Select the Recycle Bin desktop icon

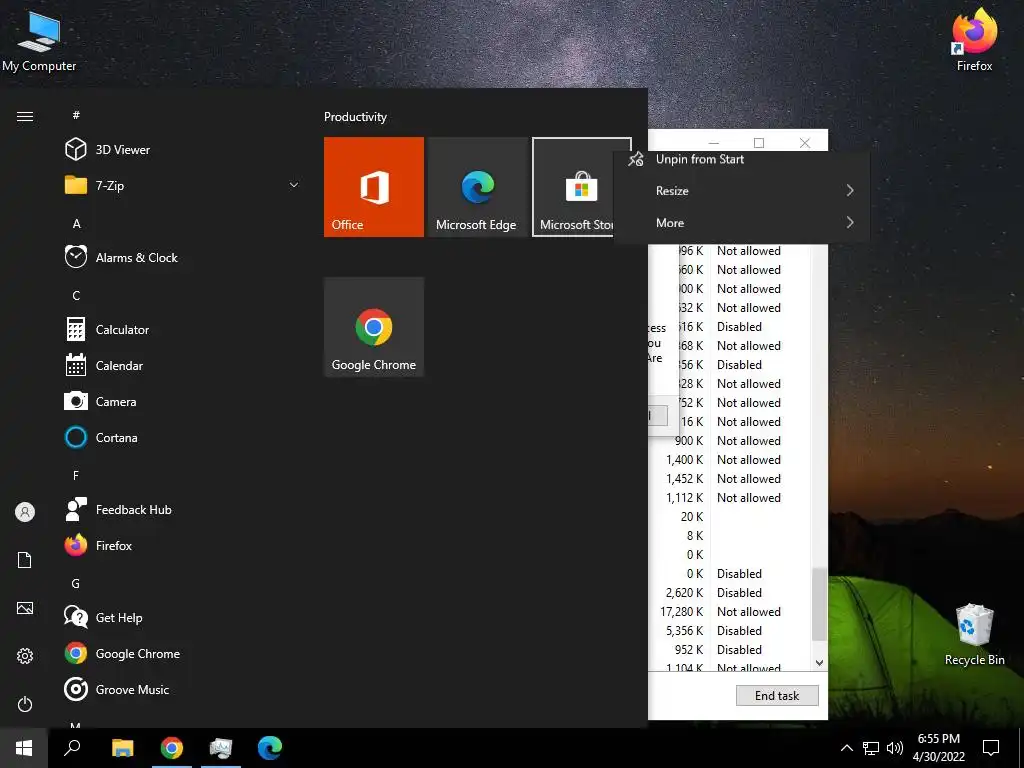974,633
